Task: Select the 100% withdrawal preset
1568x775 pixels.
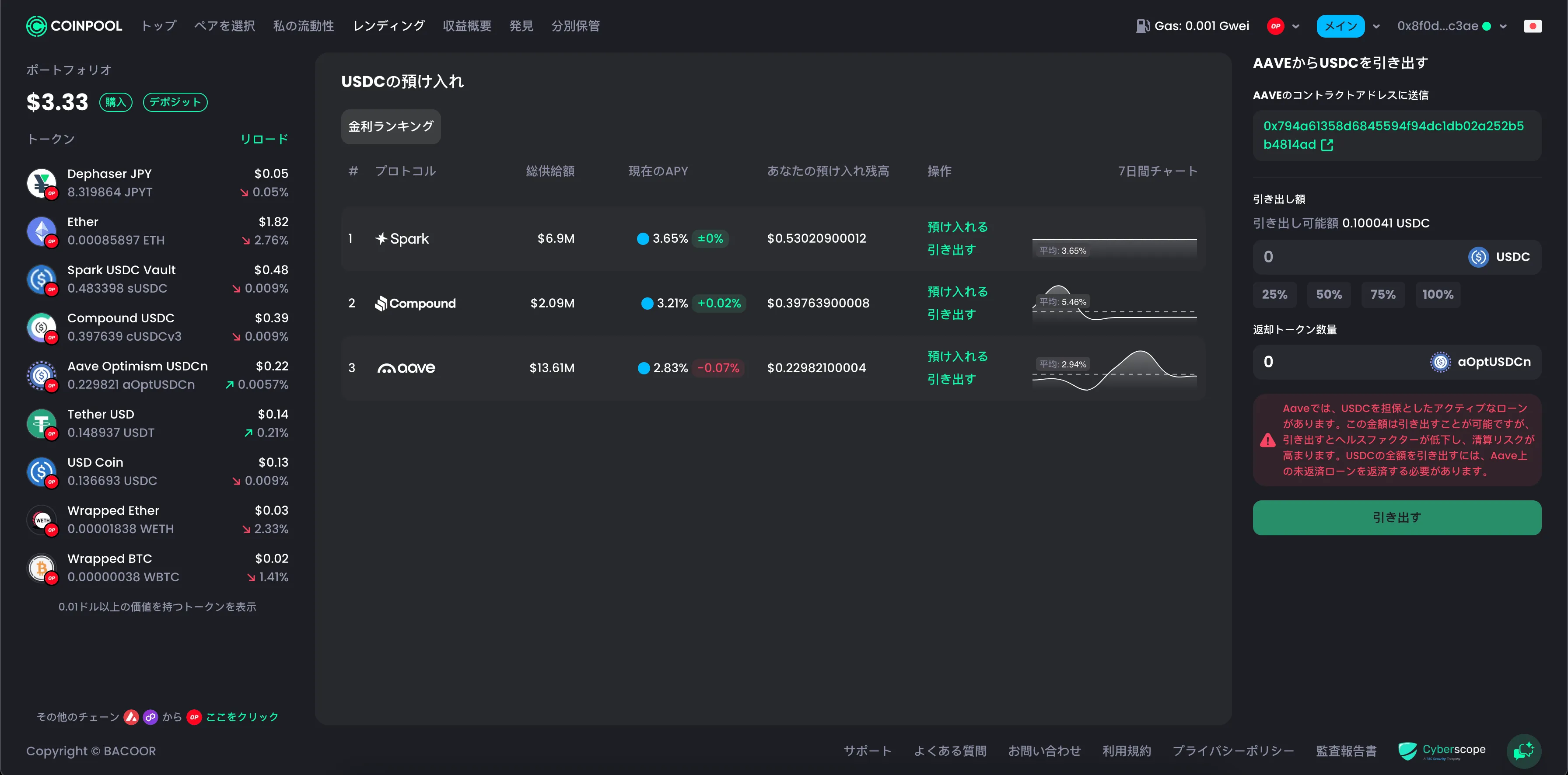Action: coord(1438,295)
